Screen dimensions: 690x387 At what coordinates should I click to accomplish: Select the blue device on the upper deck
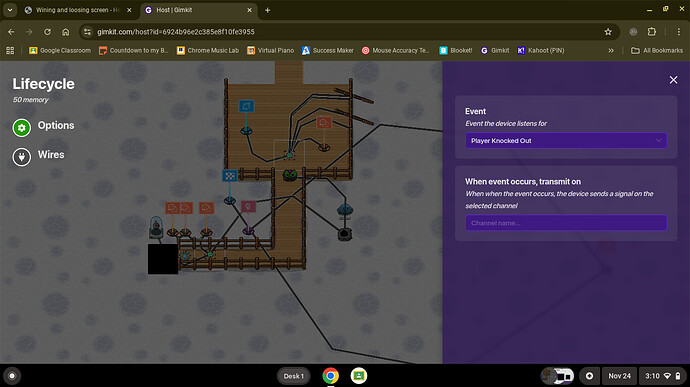pos(246,107)
